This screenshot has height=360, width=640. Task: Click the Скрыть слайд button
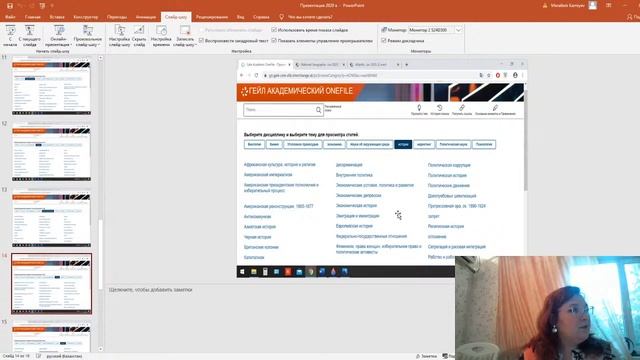[x=139, y=36]
